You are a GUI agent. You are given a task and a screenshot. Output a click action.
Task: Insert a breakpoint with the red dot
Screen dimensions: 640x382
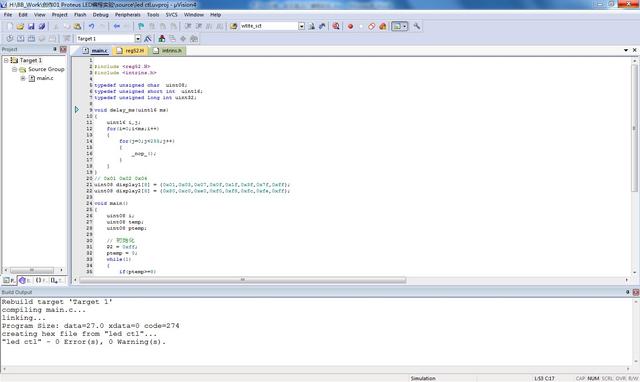(x=350, y=26)
